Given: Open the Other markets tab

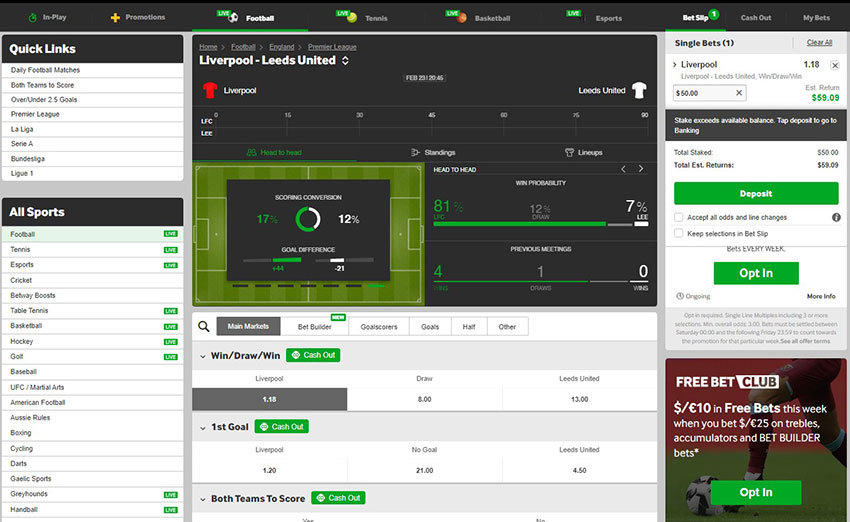Looking at the screenshot, I should pyautogui.click(x=507, y=326).
